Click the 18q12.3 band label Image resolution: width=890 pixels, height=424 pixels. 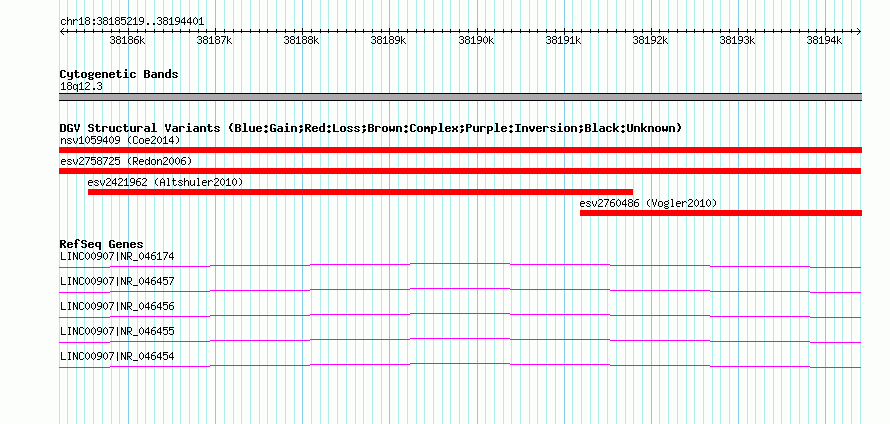(x=81, y=87)
